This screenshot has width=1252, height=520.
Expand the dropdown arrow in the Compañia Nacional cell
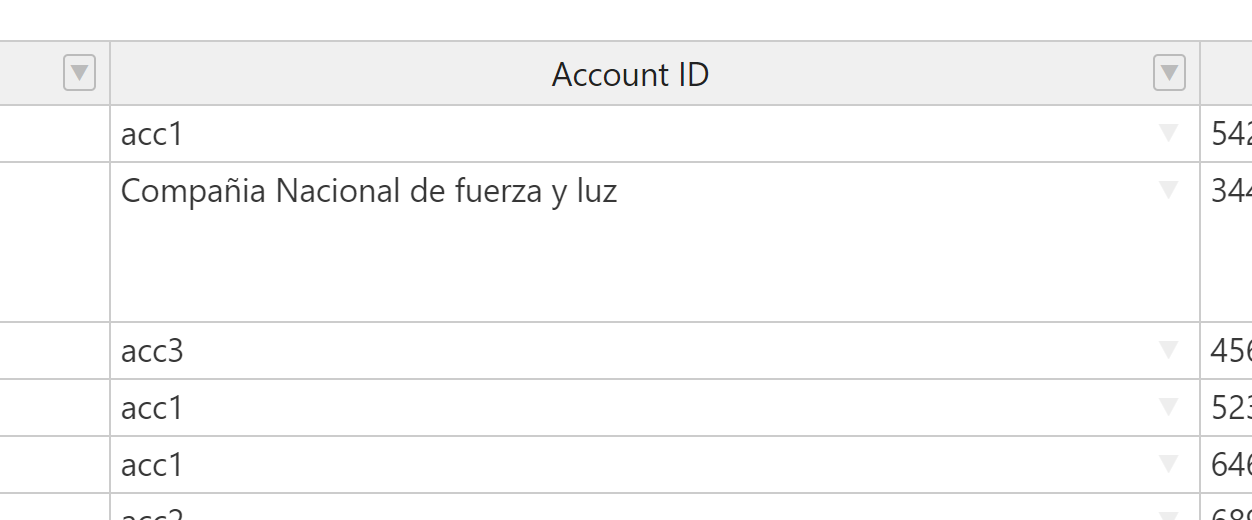1168,190
